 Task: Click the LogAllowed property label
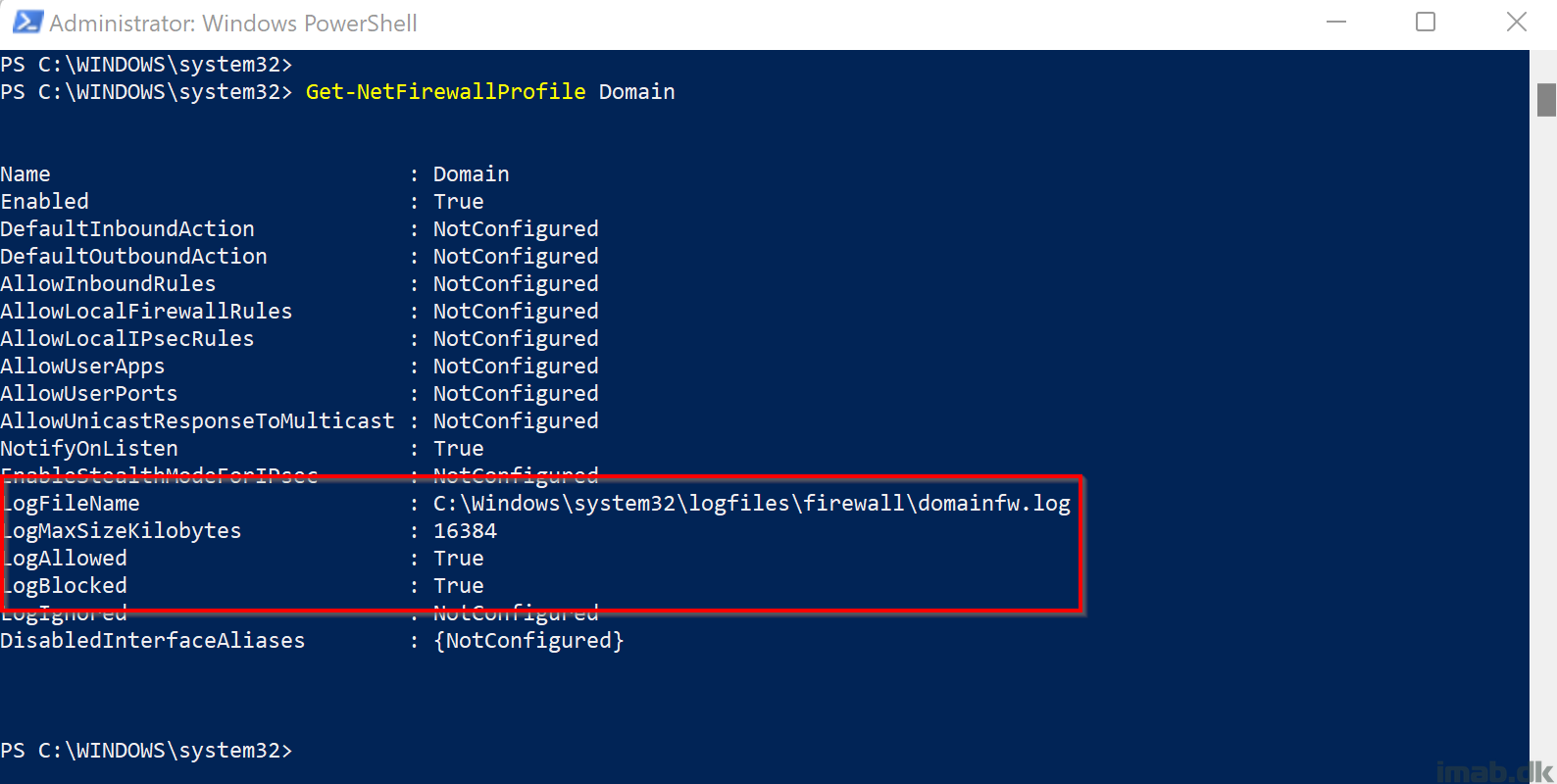coord(66,559)
